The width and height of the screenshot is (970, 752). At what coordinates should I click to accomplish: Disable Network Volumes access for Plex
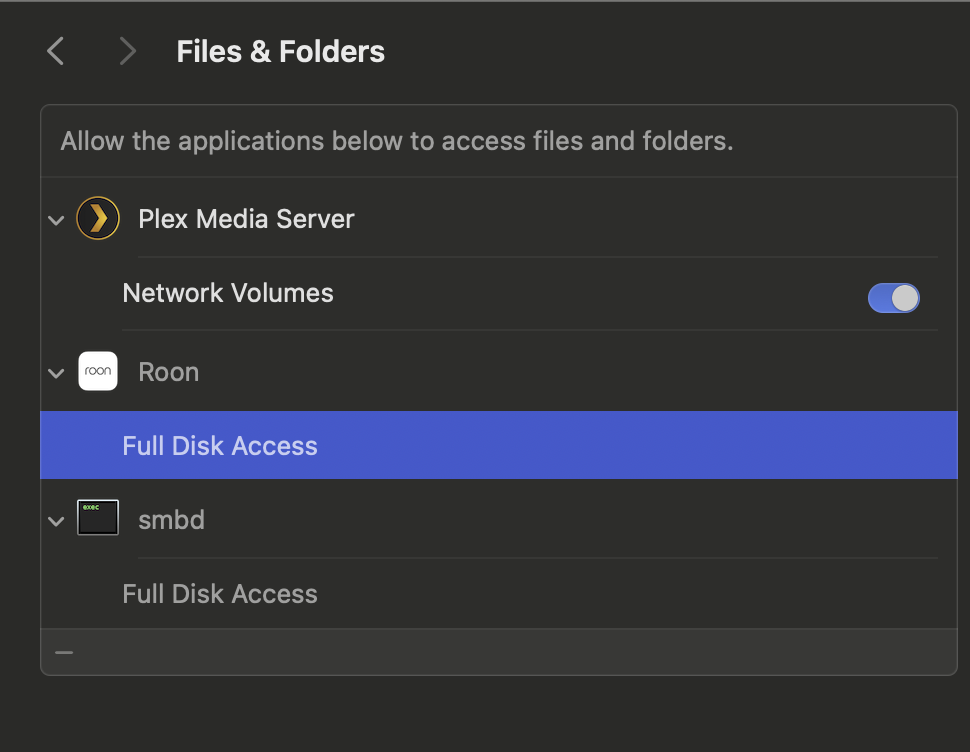click(x=893, y=298)
